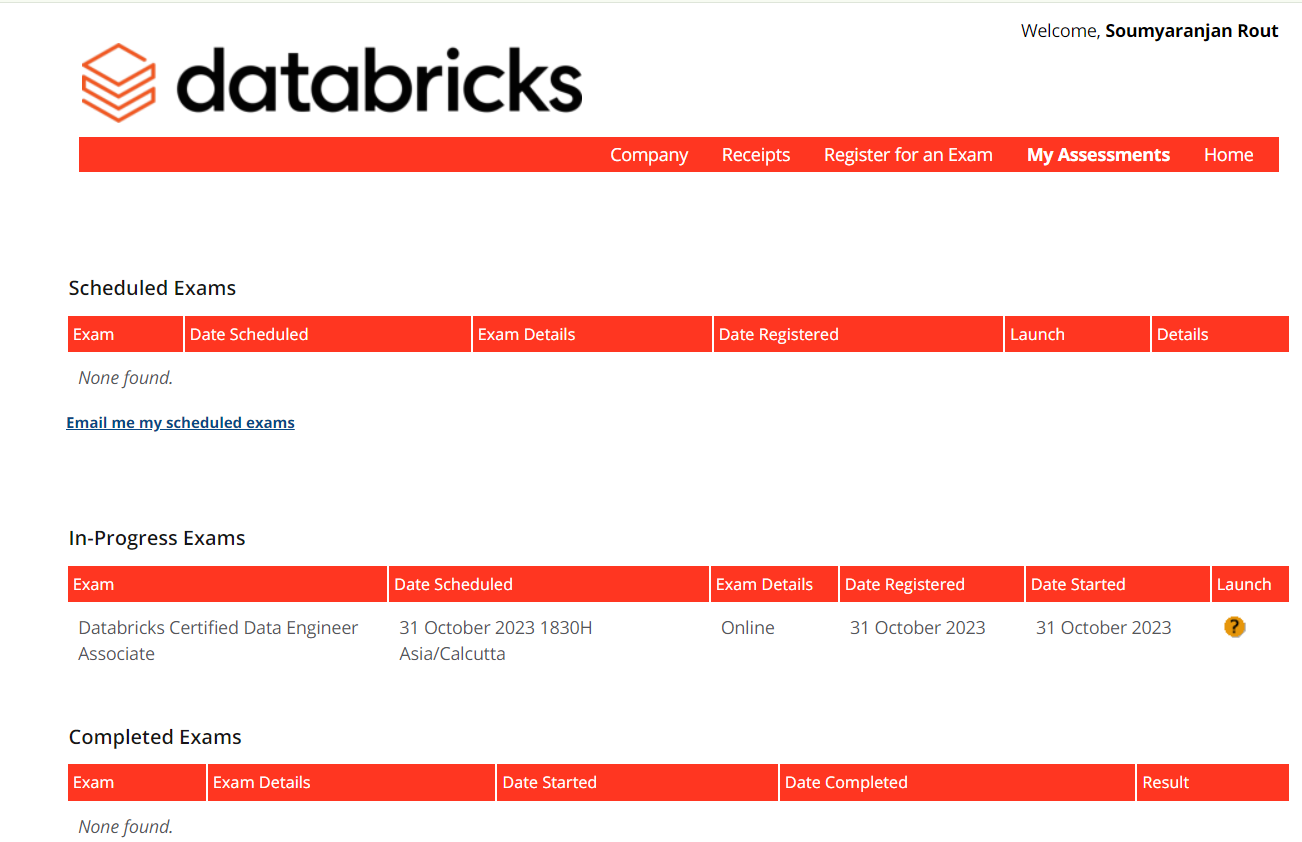1302x842 pixels.
Task: Click the Launch header in In-Progress Exams
Action: pyautogui.click(x=1243, y=585)
